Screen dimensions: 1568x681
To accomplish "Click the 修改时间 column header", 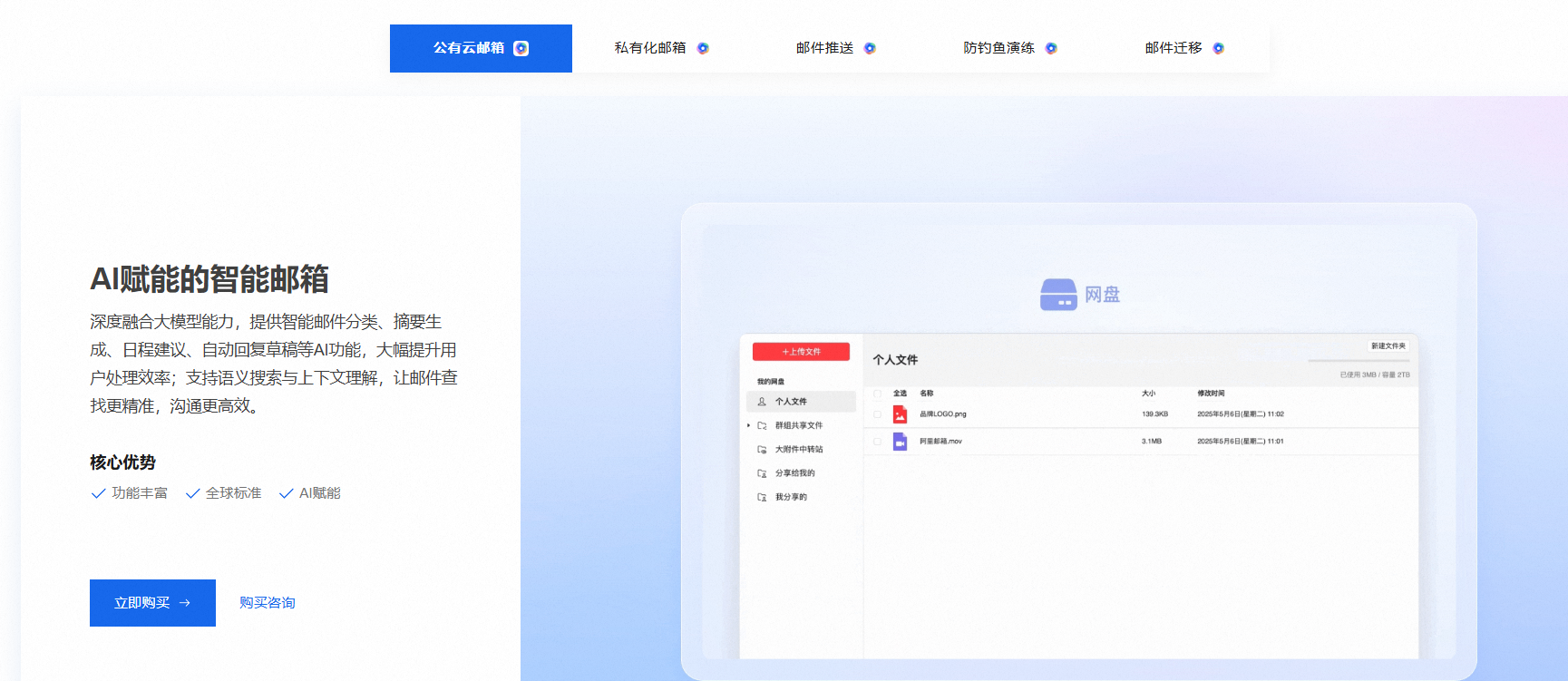I will point(1211,394).
